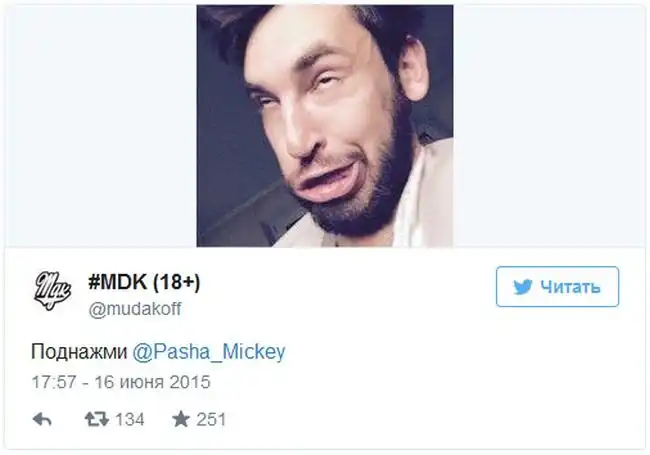This screenshot has height=455, width=650.
Task: Click the reply arrow icon
Action: pyautogui.click(x=42, y=419)
